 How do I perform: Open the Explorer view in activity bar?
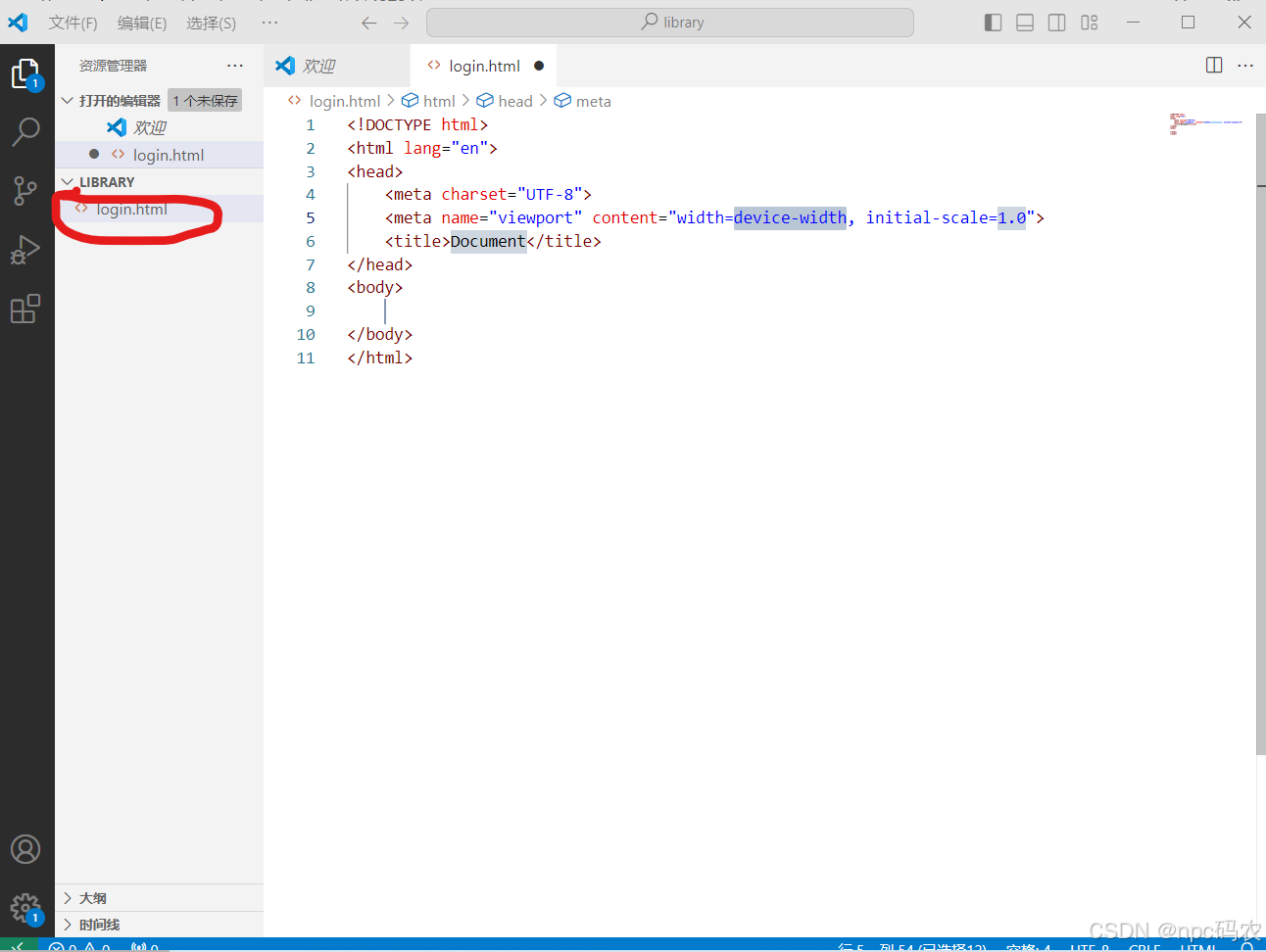click(x=25, y=73)
